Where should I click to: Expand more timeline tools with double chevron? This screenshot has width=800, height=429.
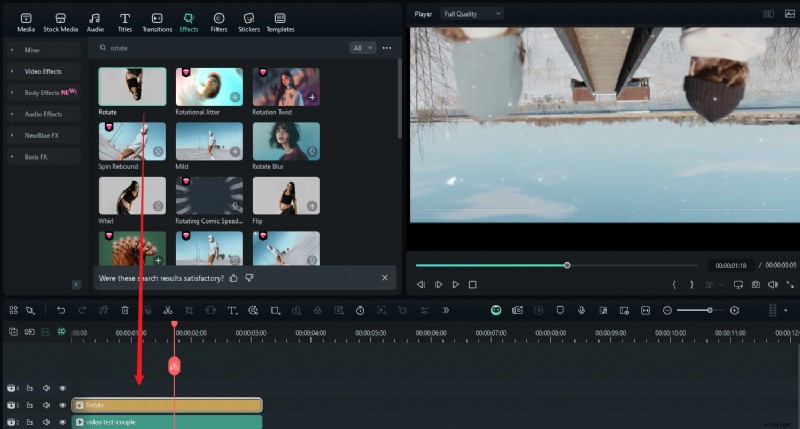(x=445, y=310)
